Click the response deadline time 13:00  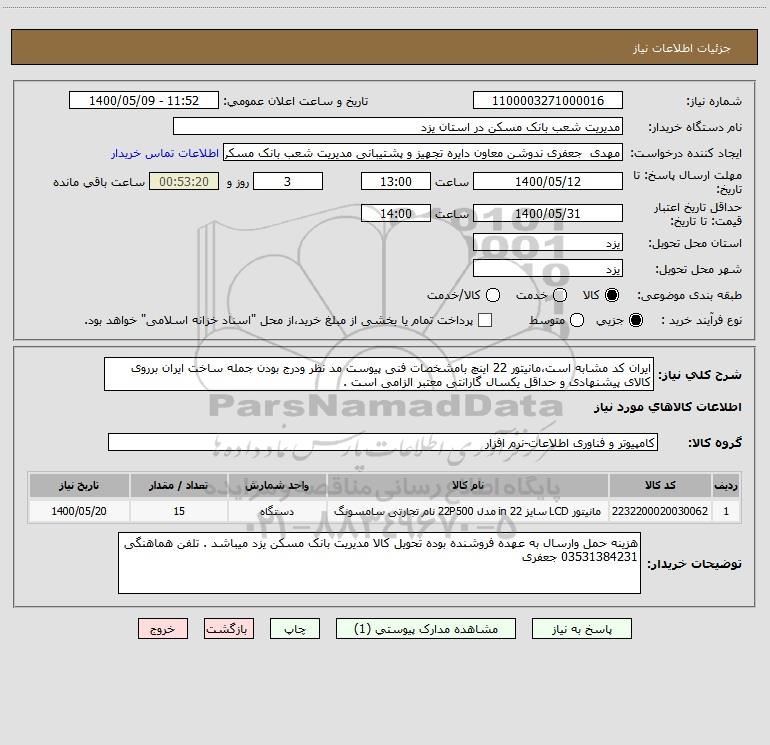point(396,181)
